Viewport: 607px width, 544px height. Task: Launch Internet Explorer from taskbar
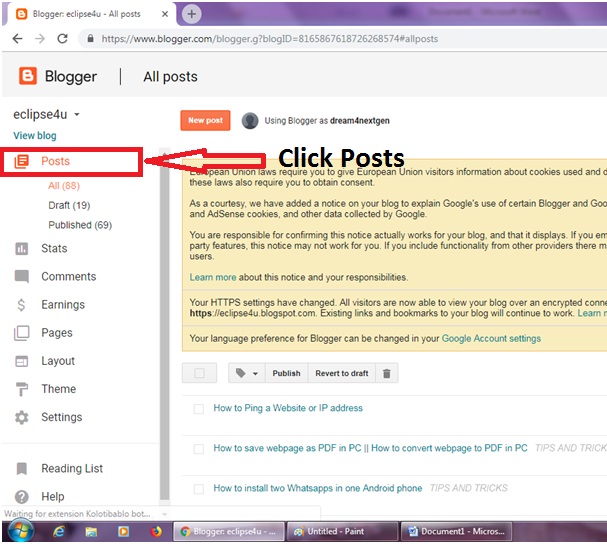[x=59, y=532]
